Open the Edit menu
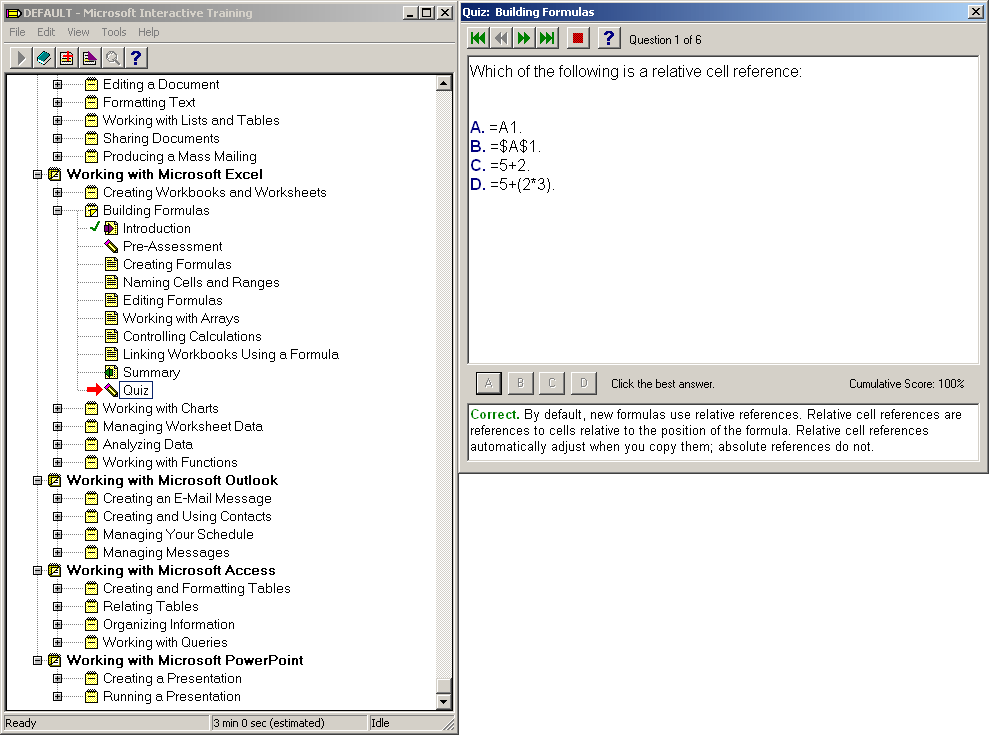Viewport: 989px width, 735px height. pos(45,32)
